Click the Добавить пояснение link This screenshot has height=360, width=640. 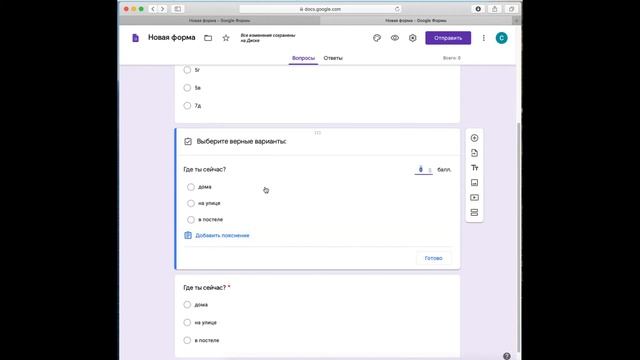pyautogui.click(x=222, y=236)
